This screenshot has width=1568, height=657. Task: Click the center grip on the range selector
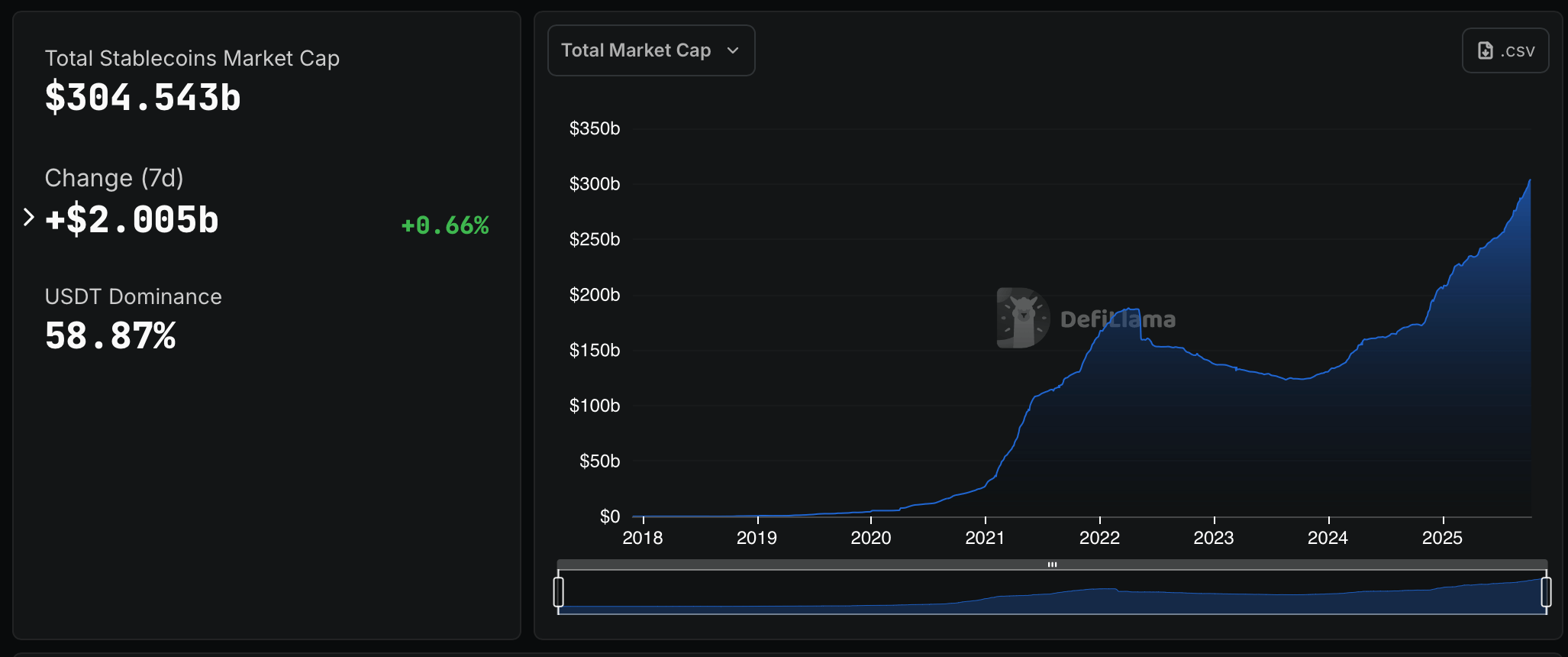tap(1052, 565)
